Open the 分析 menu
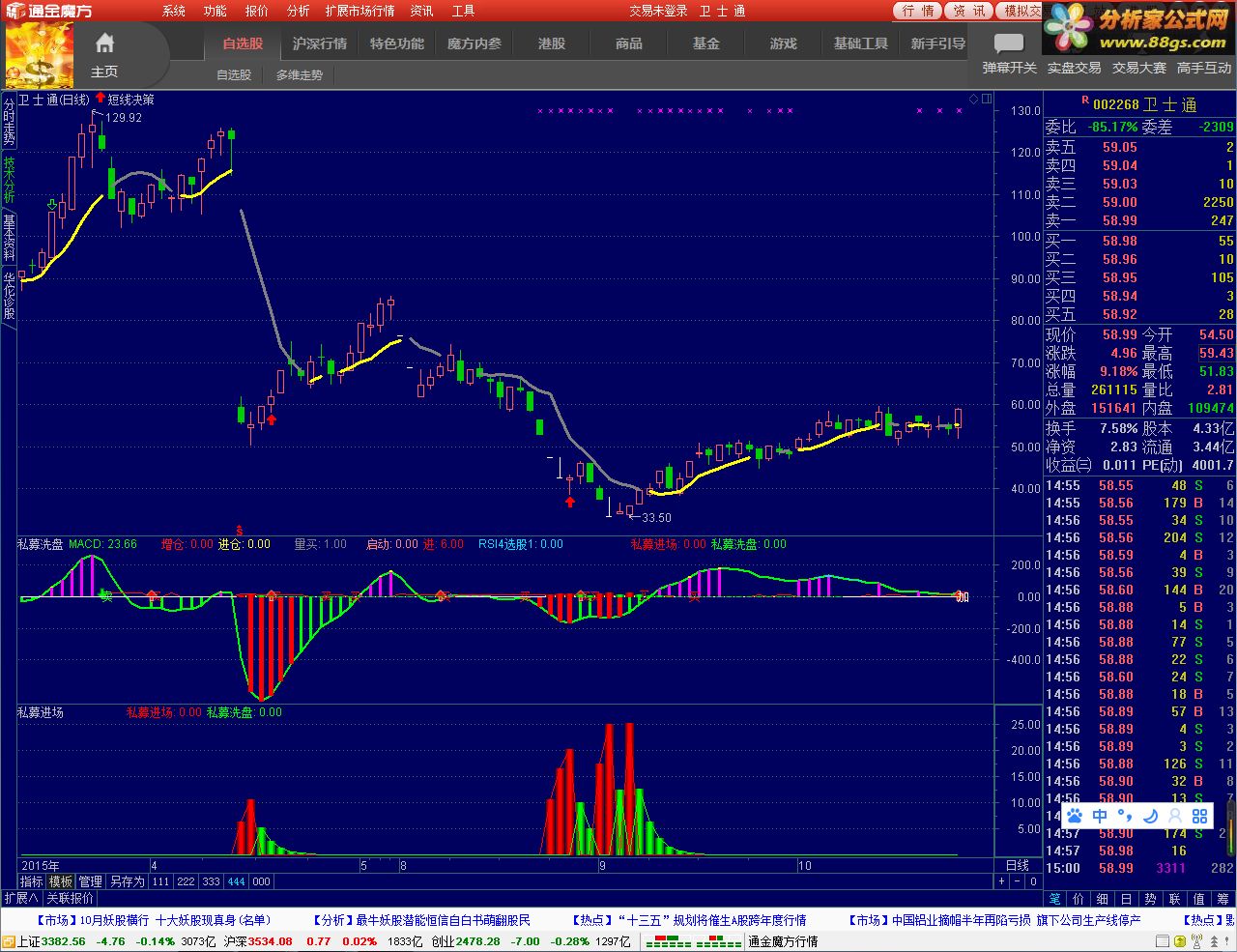Viewport: 1237px width, 952px height. point(299,11)
